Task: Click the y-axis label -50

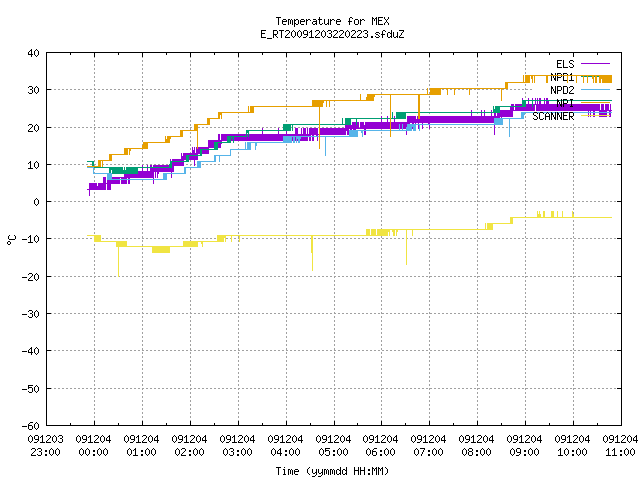Action: tap(31, 389)
